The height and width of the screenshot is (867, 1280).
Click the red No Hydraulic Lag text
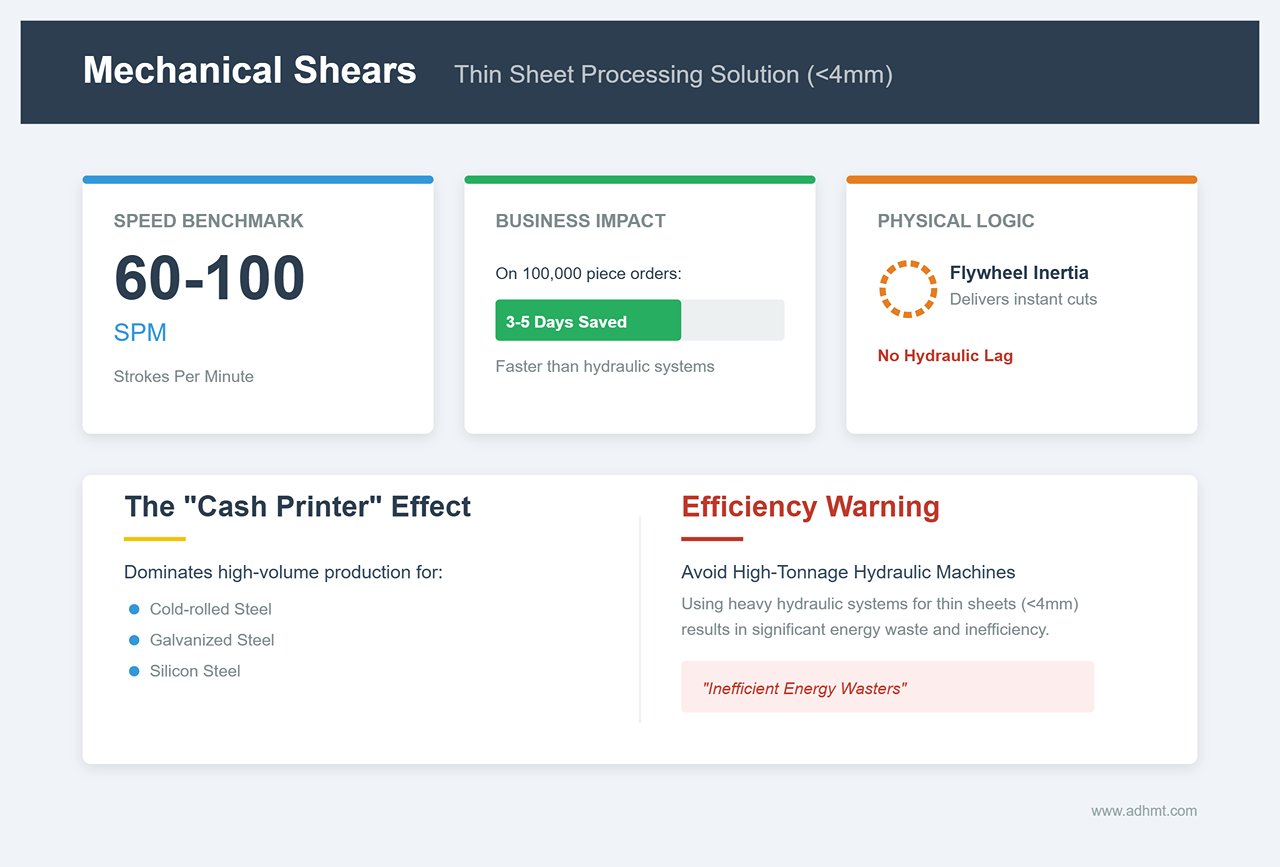click(945, 356)
